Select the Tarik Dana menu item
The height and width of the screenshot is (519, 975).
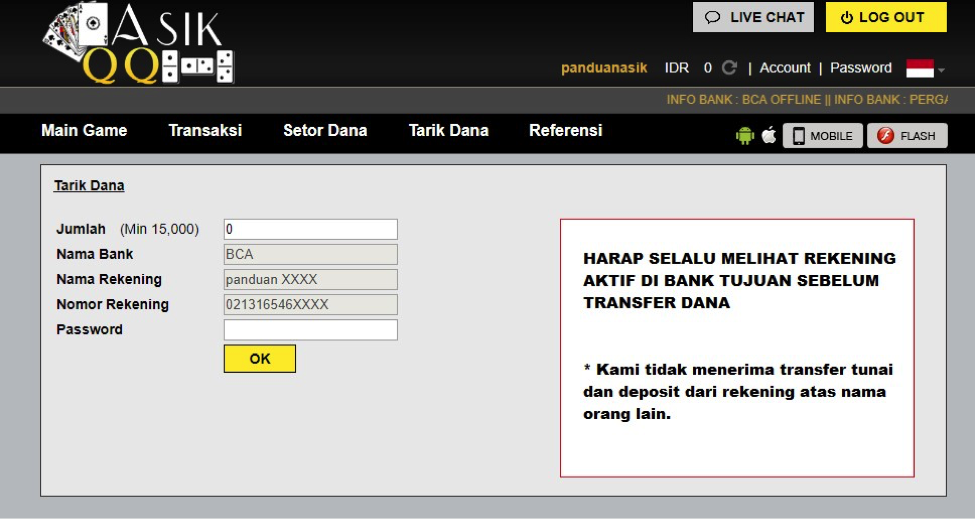(x=448, y=131)
